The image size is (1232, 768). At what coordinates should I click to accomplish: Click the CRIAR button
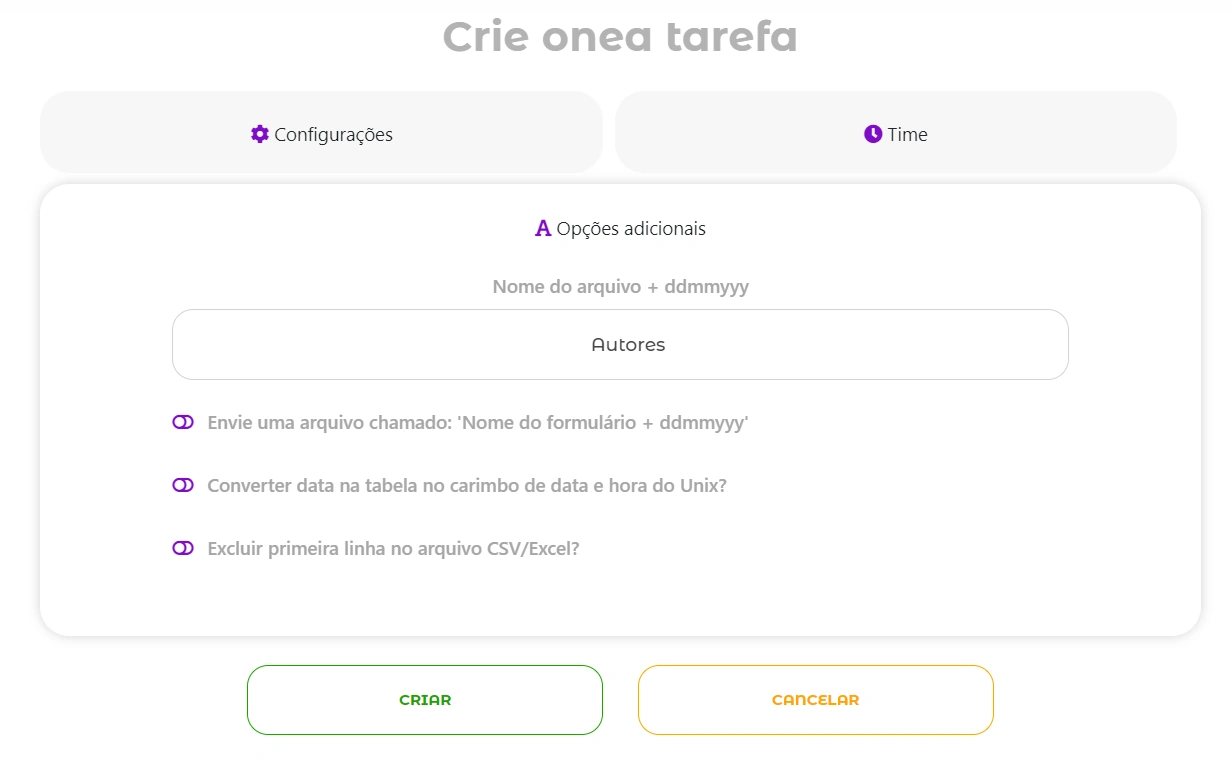coord(425,700)
